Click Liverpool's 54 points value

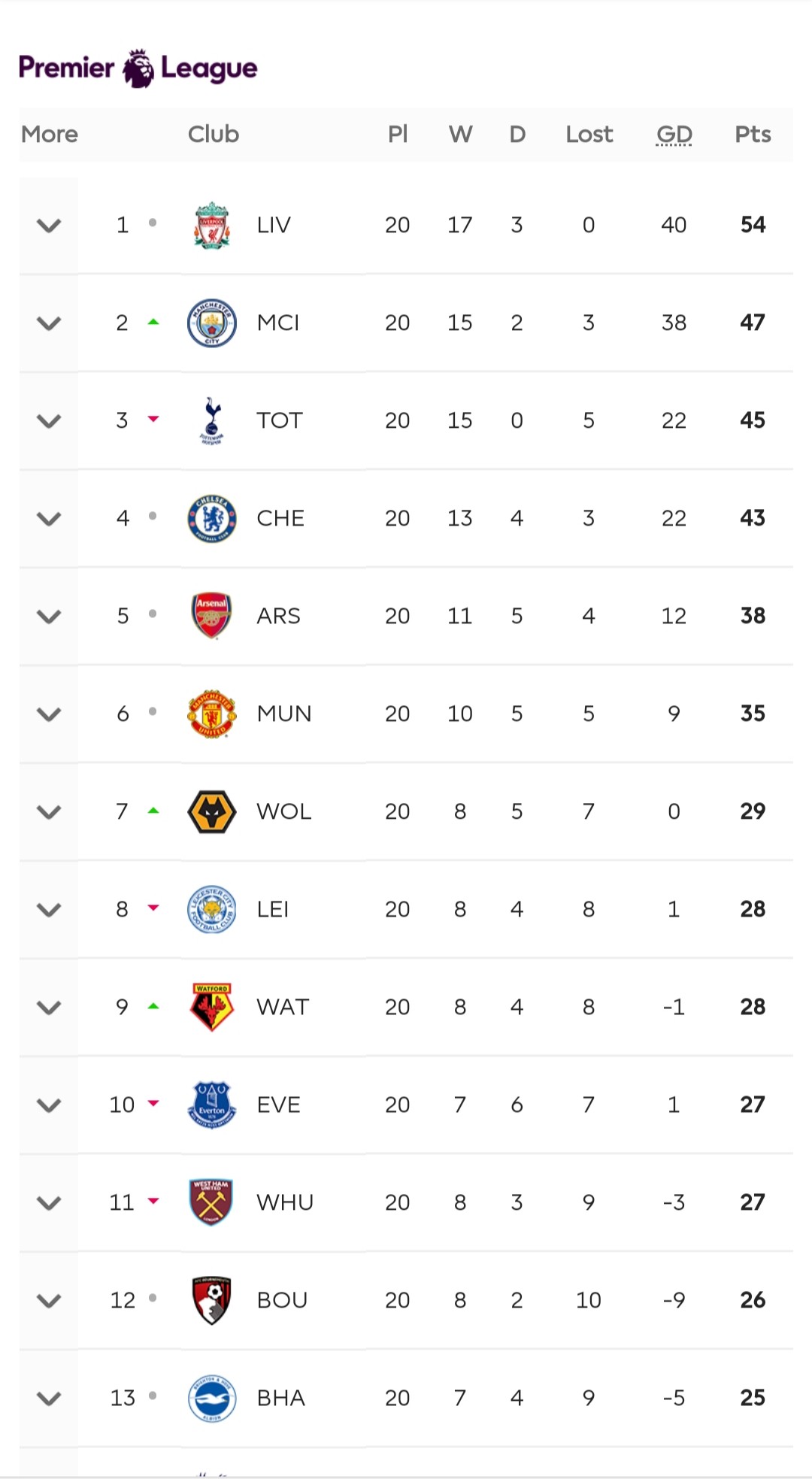[753, 225]
